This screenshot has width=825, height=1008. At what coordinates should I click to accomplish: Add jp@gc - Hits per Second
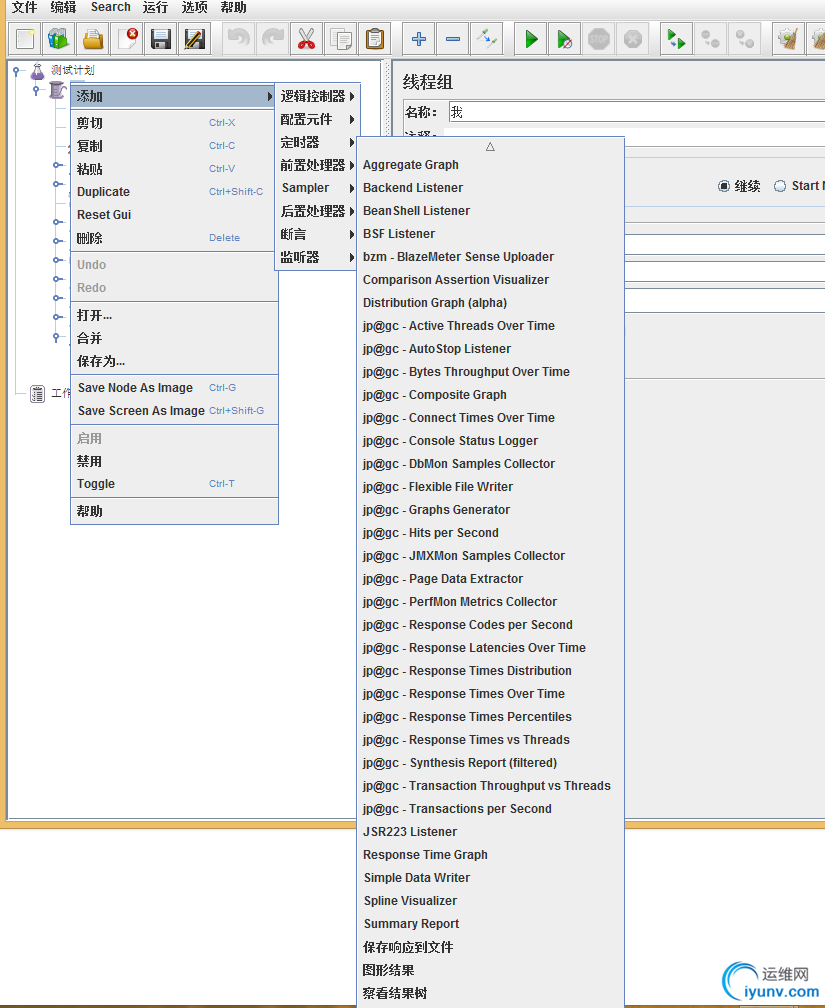pyautogui.click(x=490, y=533)
